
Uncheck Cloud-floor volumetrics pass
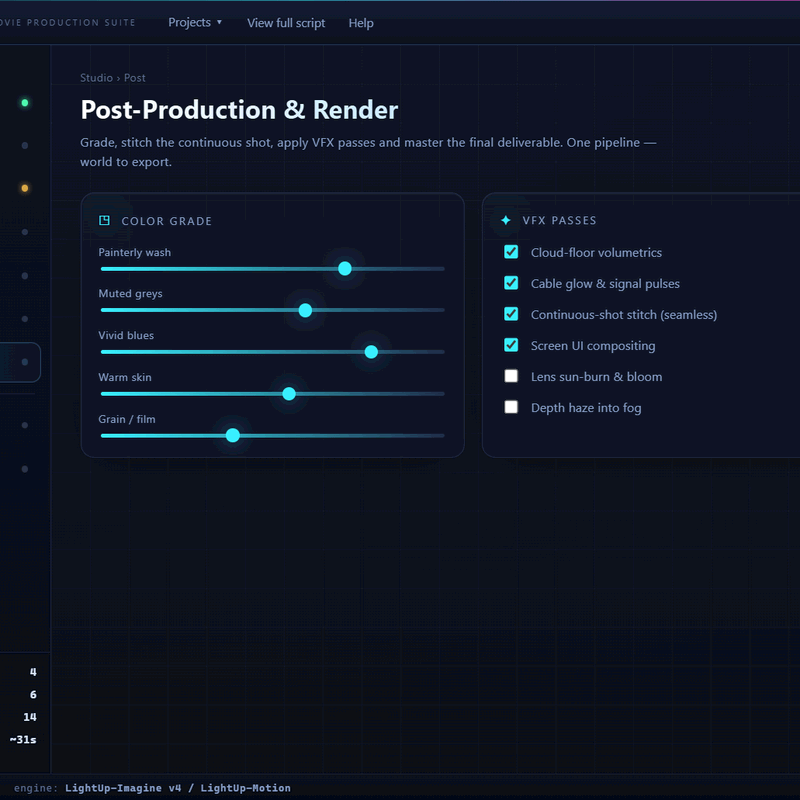pyautogui.click(x=511, y=252)
